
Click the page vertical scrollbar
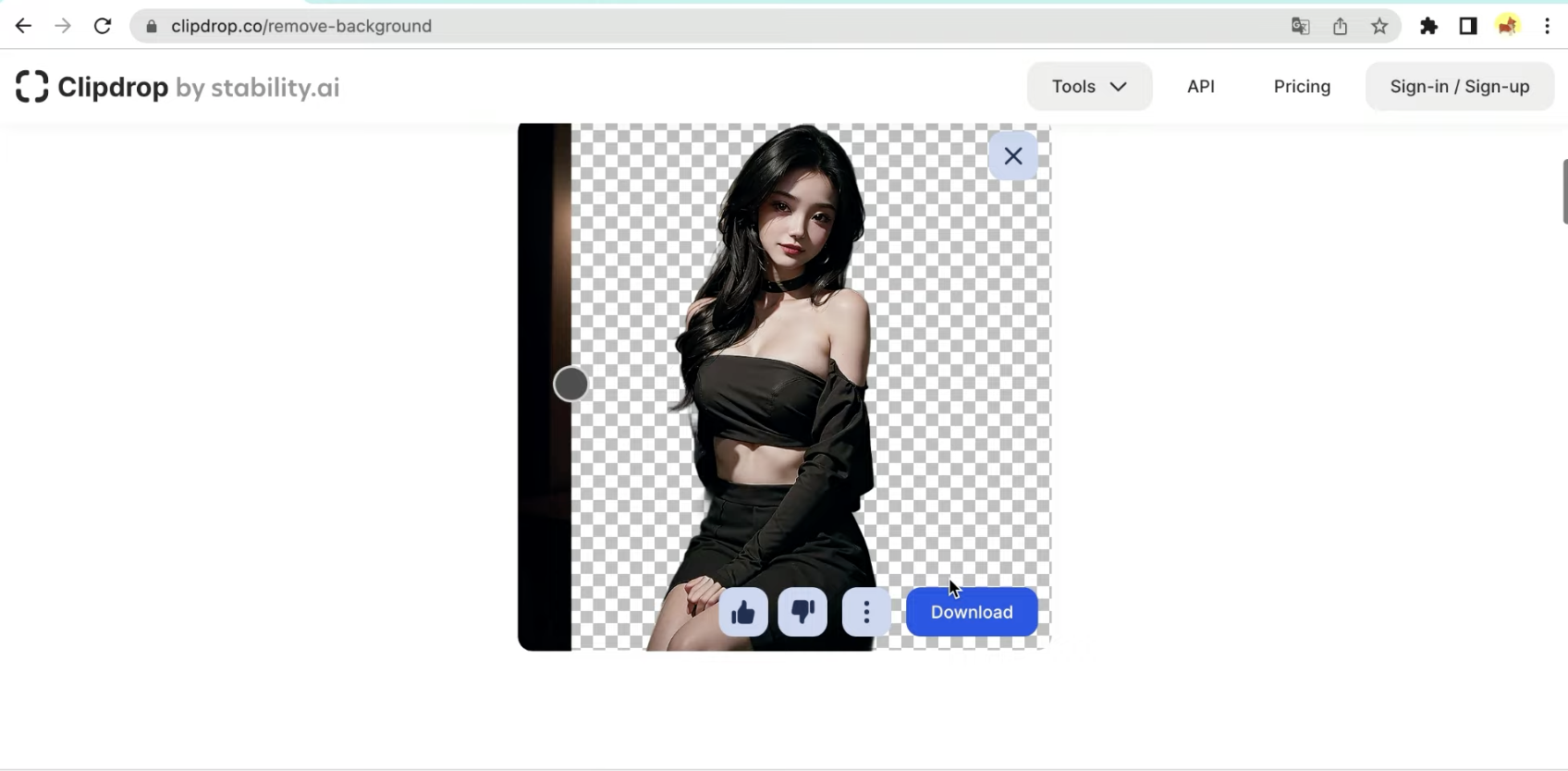coord(1564,191)
